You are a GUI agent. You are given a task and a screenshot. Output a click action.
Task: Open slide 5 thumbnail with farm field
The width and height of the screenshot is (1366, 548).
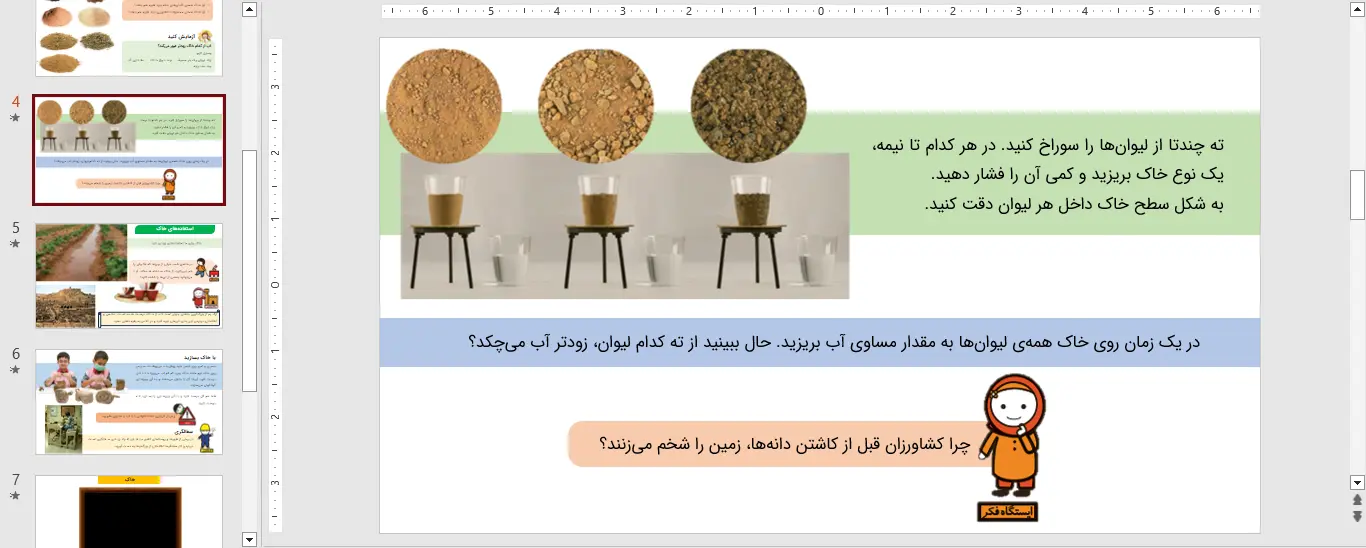pyautogui.click(x=129, y=276)
